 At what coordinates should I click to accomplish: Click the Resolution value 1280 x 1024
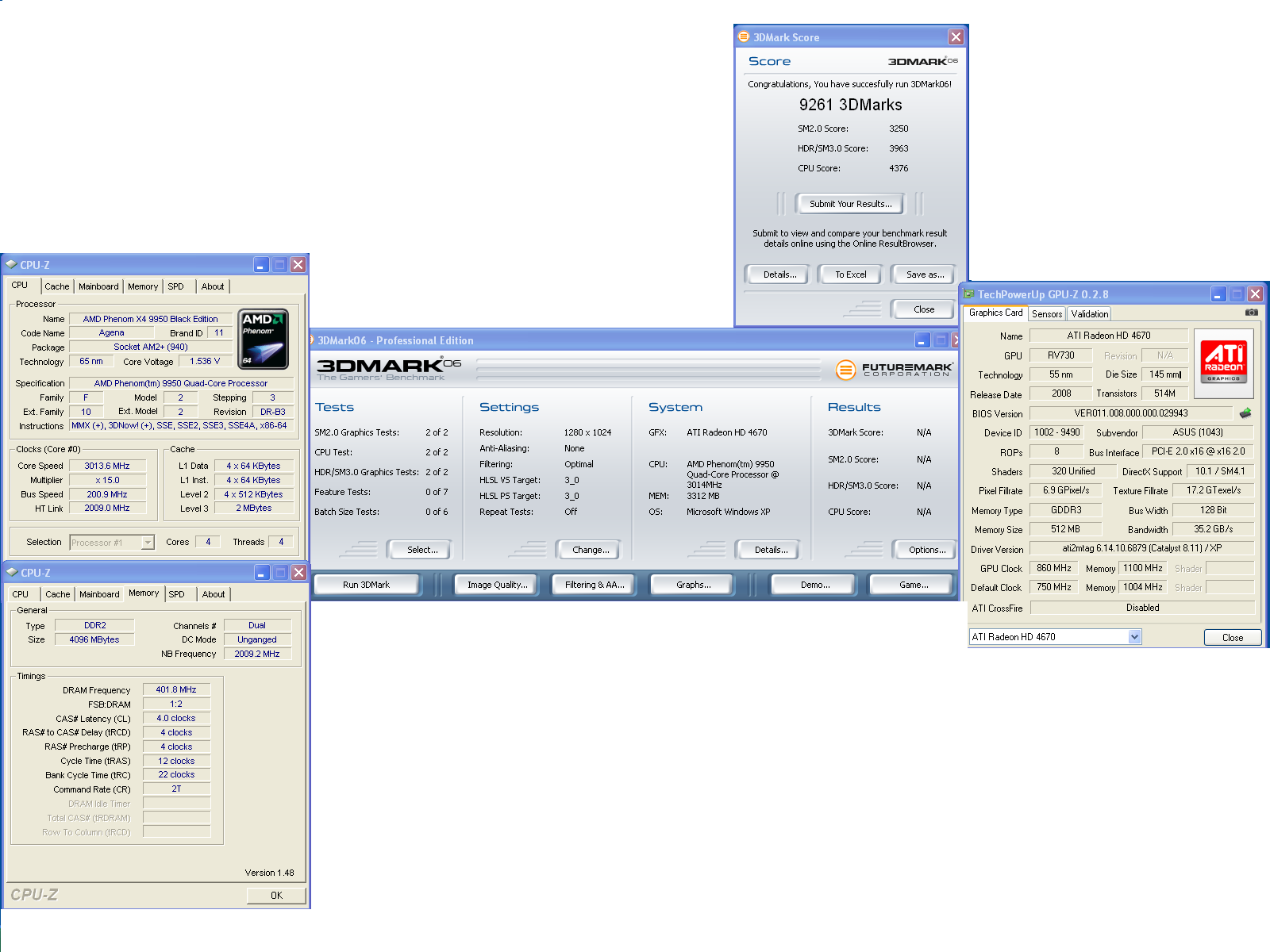pos(587,432)
